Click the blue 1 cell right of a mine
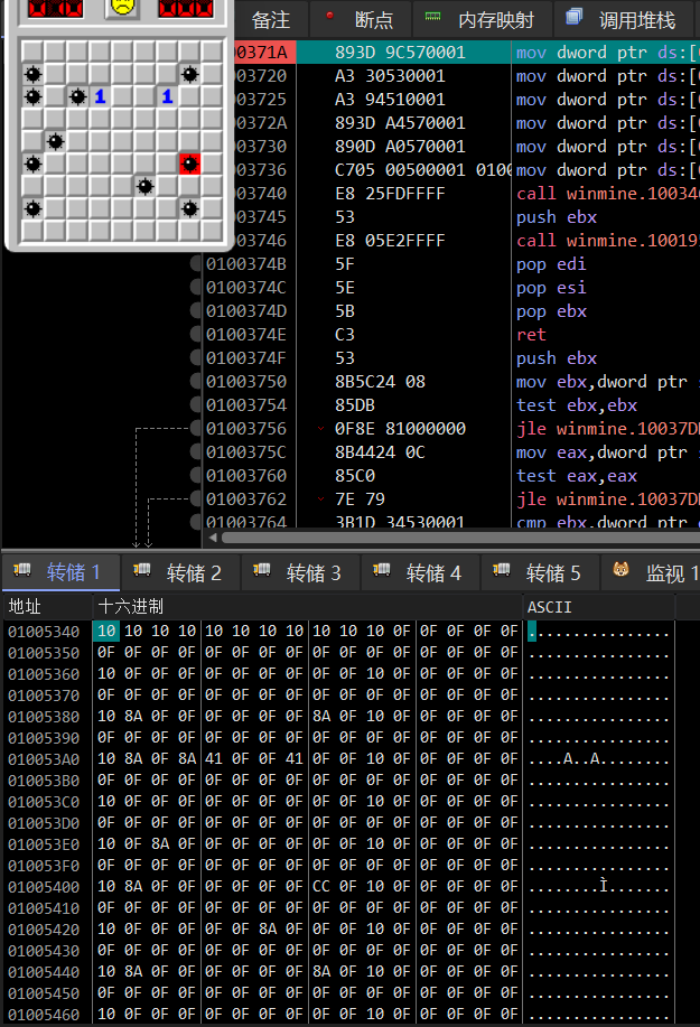The height and width of the screenshot is (1027, 700). coord(100,97)
